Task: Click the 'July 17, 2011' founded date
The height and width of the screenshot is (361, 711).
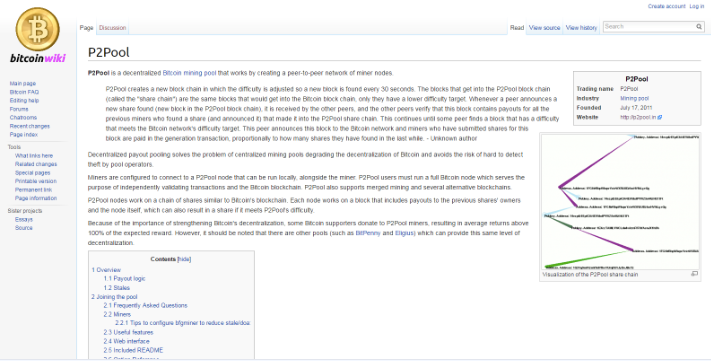Action: (x=636, y=108)
